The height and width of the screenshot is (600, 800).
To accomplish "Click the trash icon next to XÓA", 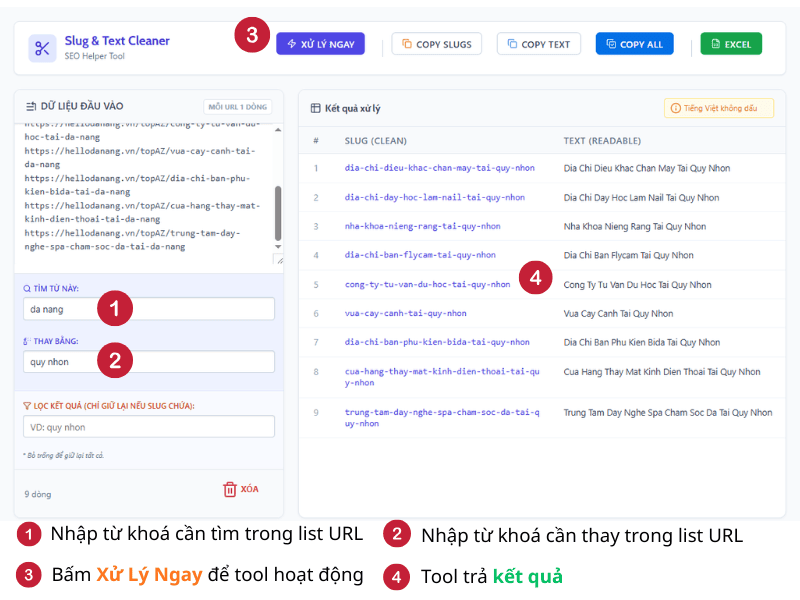I will (x=230, y=489).
